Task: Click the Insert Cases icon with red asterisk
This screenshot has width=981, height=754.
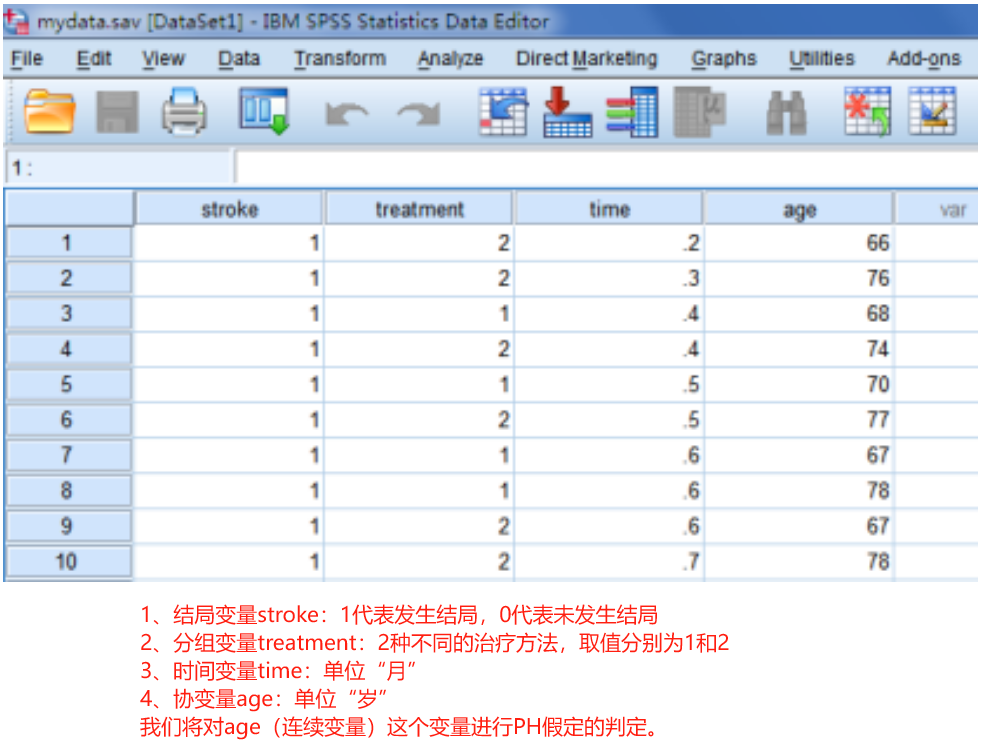Action: coord(865,113)
